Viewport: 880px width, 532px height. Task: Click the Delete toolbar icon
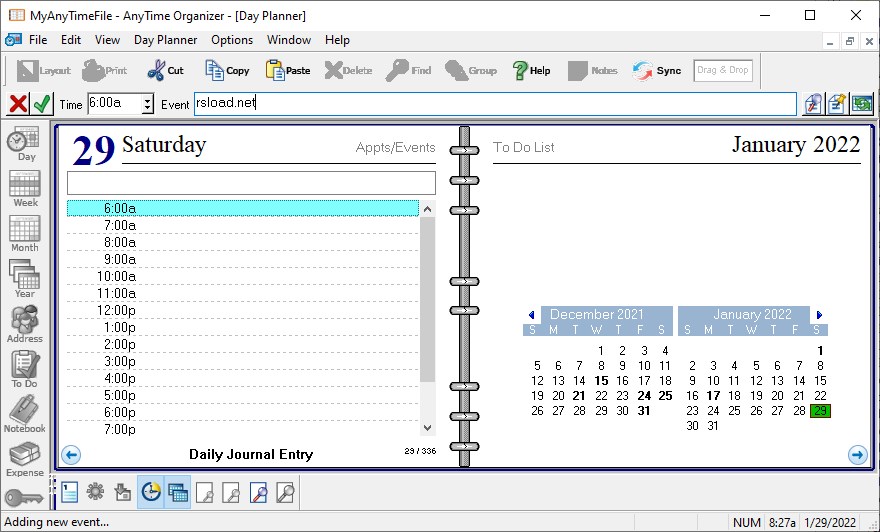pyautogui.click(x=333, y=71)
